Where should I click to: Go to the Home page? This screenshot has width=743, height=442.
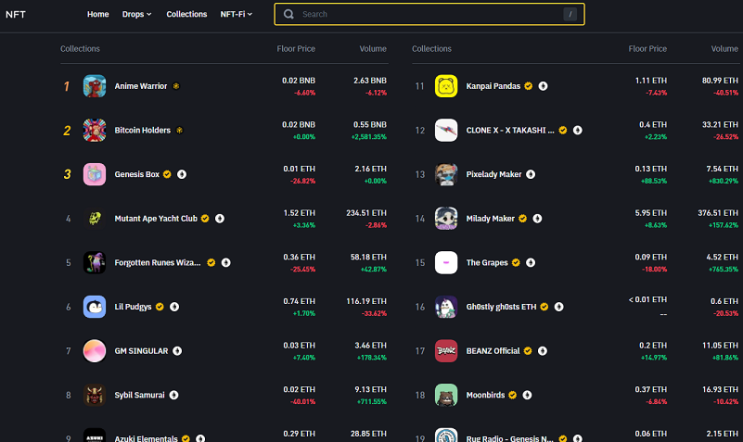98,14
